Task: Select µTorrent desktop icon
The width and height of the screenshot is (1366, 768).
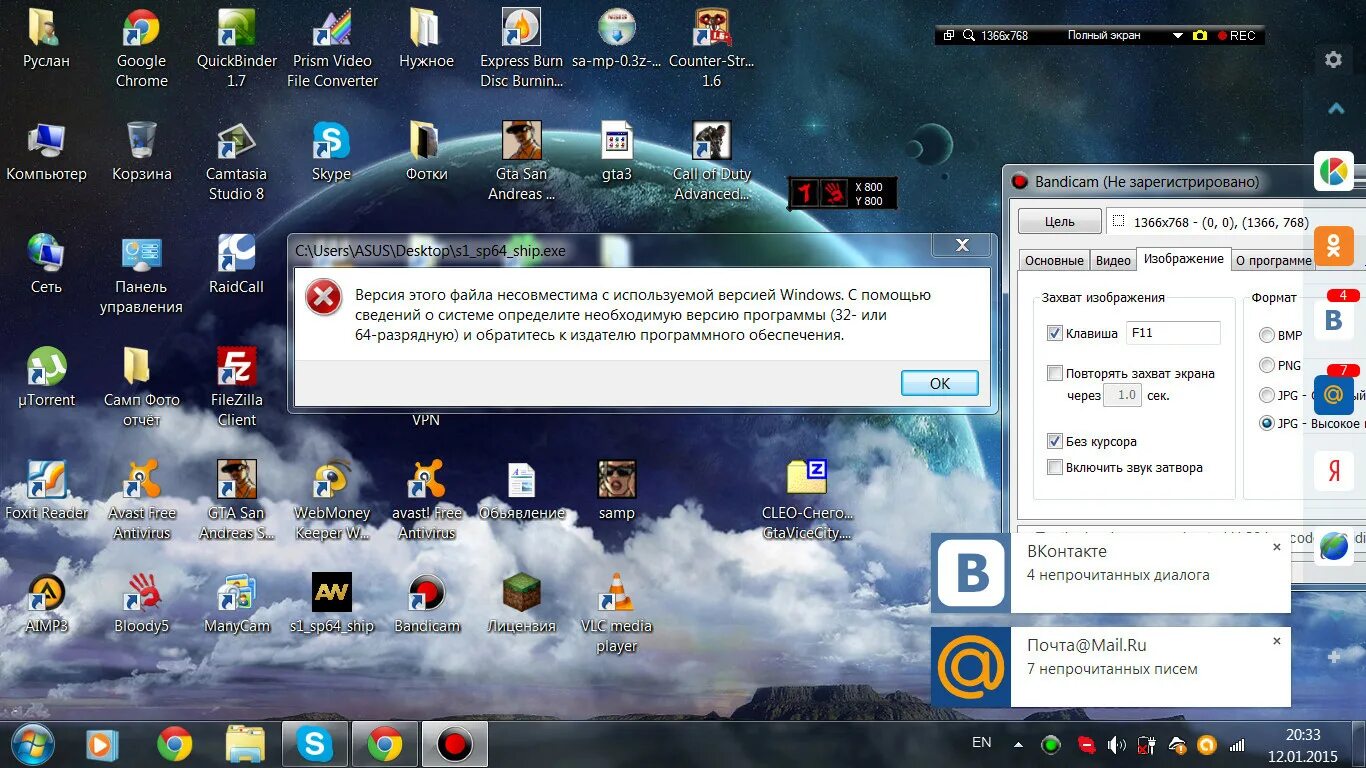Action: [46, 377]
